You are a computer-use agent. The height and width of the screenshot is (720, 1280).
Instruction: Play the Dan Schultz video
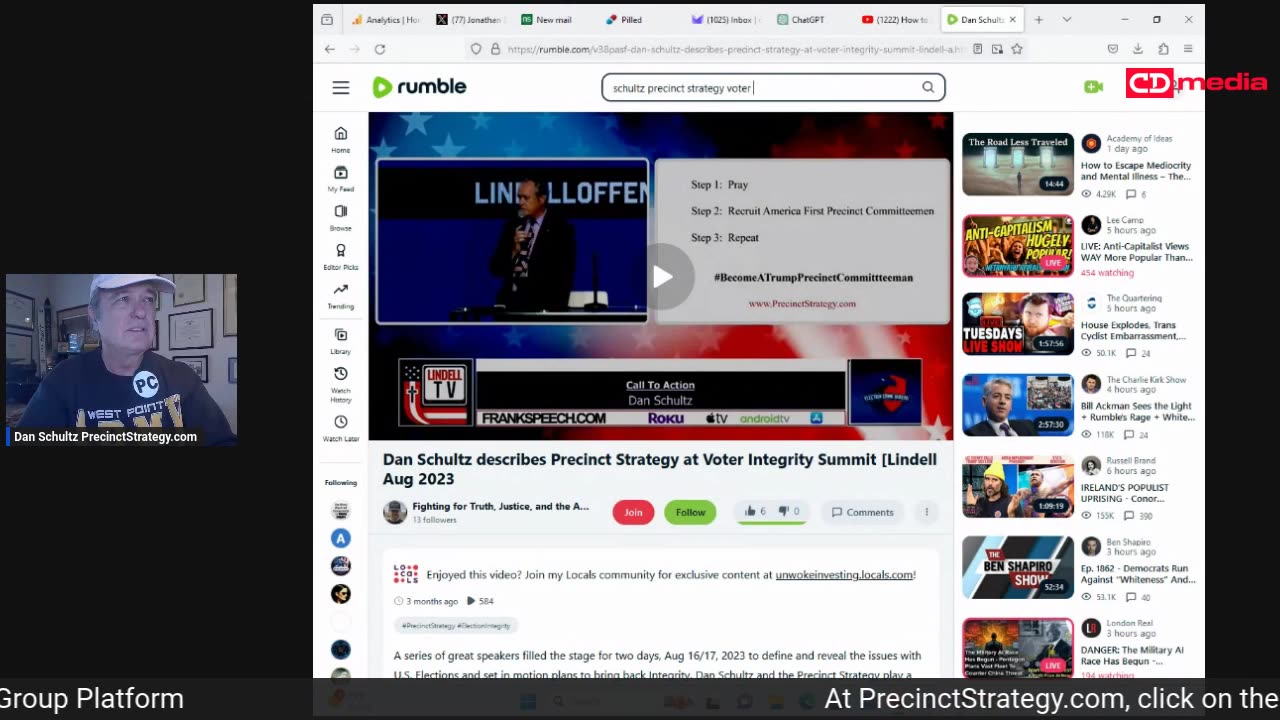(662, 277)
